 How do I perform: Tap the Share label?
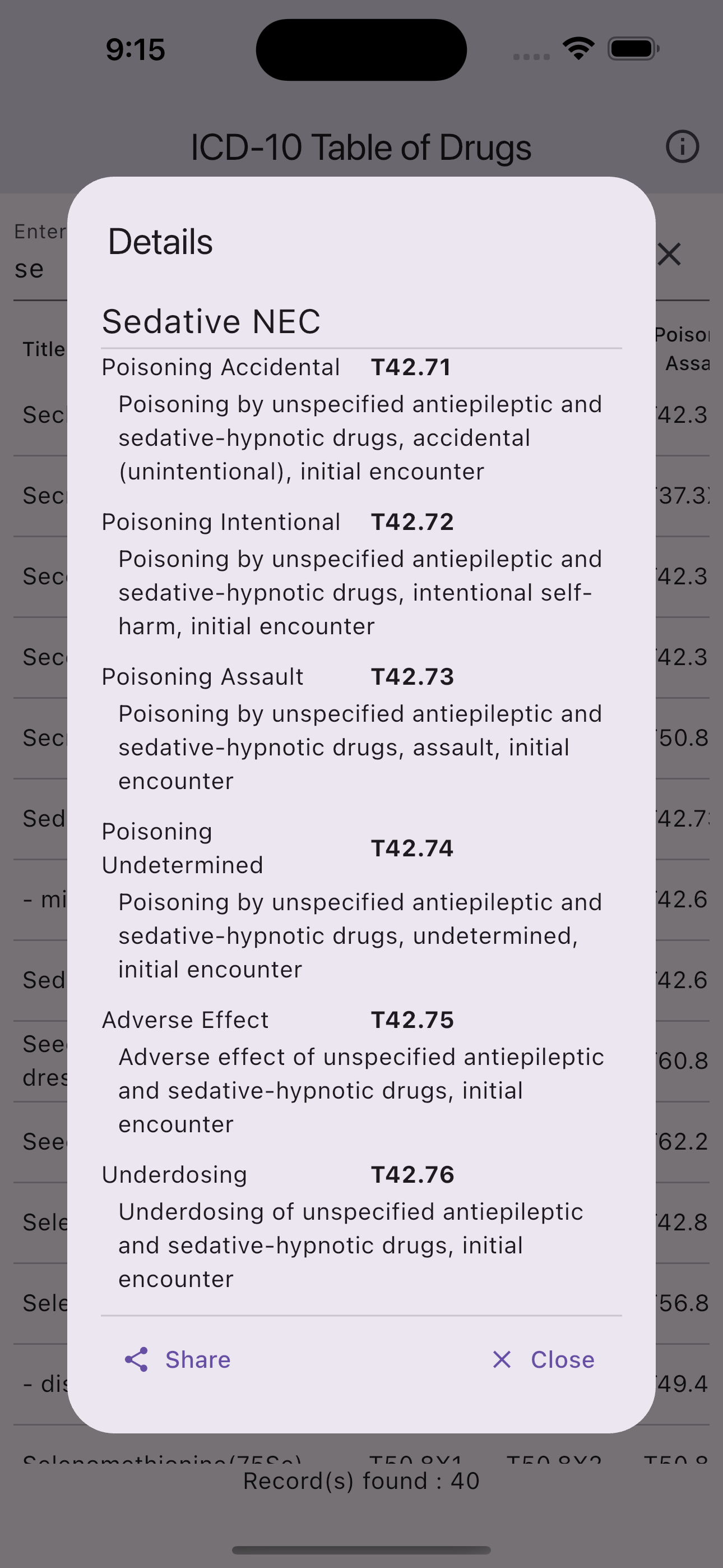point(198,1359)
